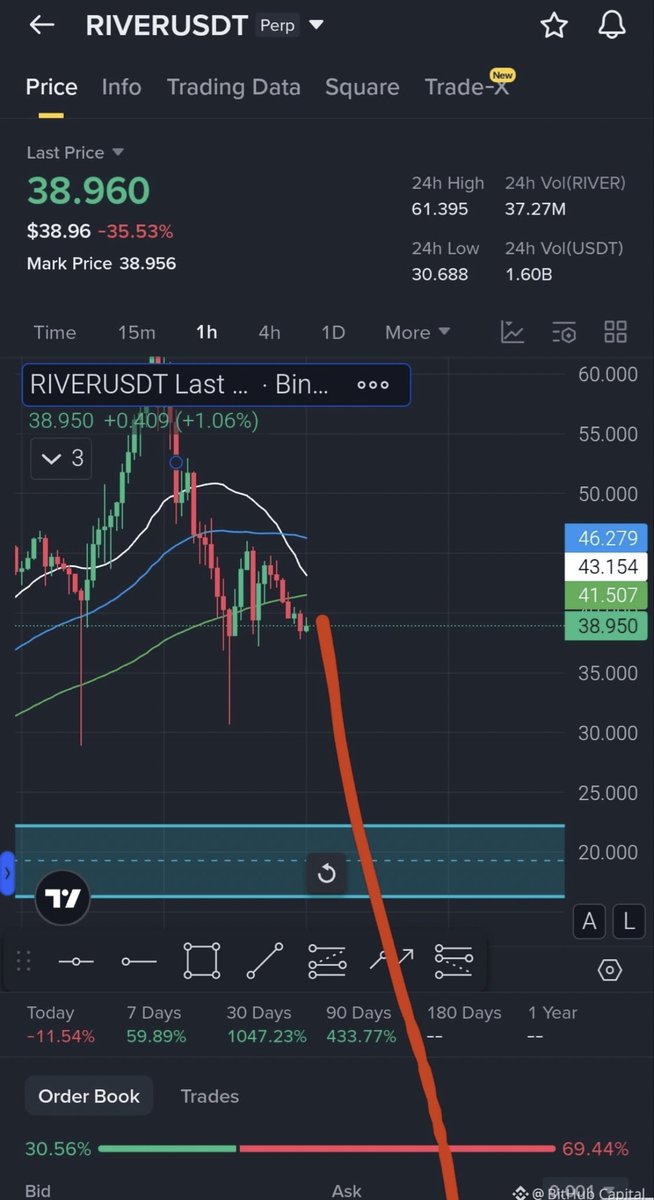Viewport: 654px width, 1200px height.
Task: Click the 43.154 white price label
Action: [x=608, y=567]
